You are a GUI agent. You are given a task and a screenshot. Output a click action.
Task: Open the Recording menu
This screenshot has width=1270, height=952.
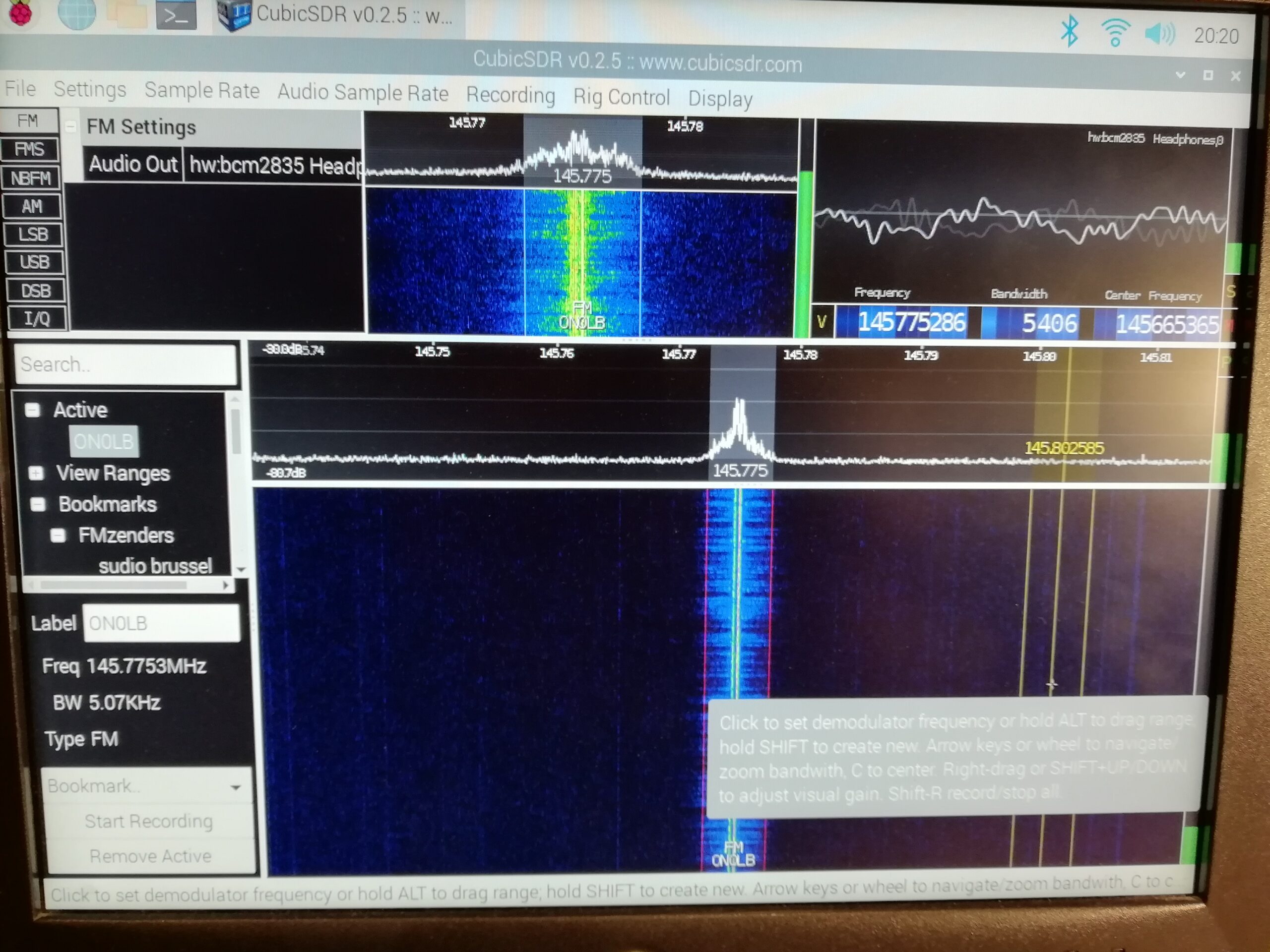tap(510, 95)
